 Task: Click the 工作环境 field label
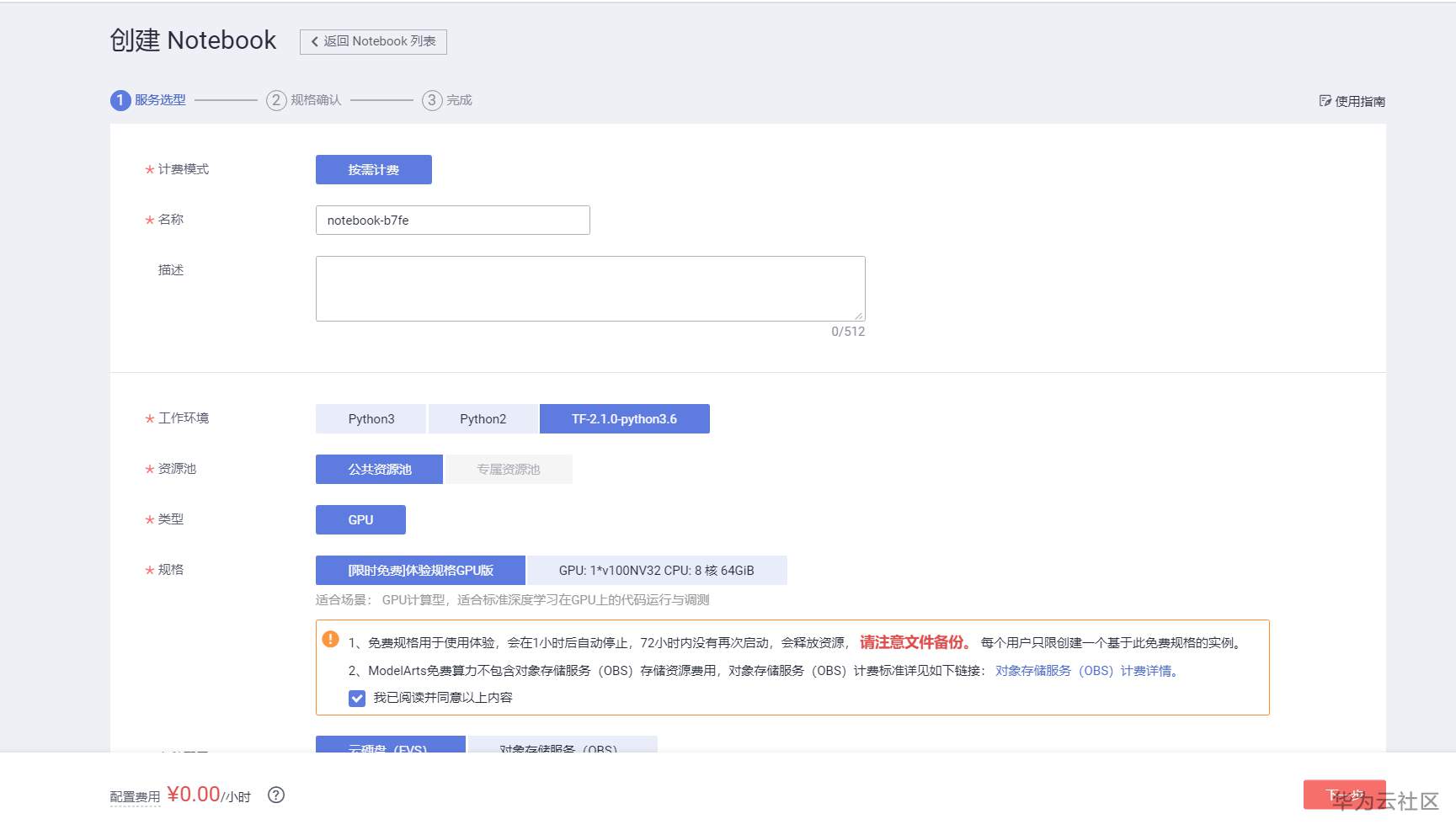click(184, 418)
